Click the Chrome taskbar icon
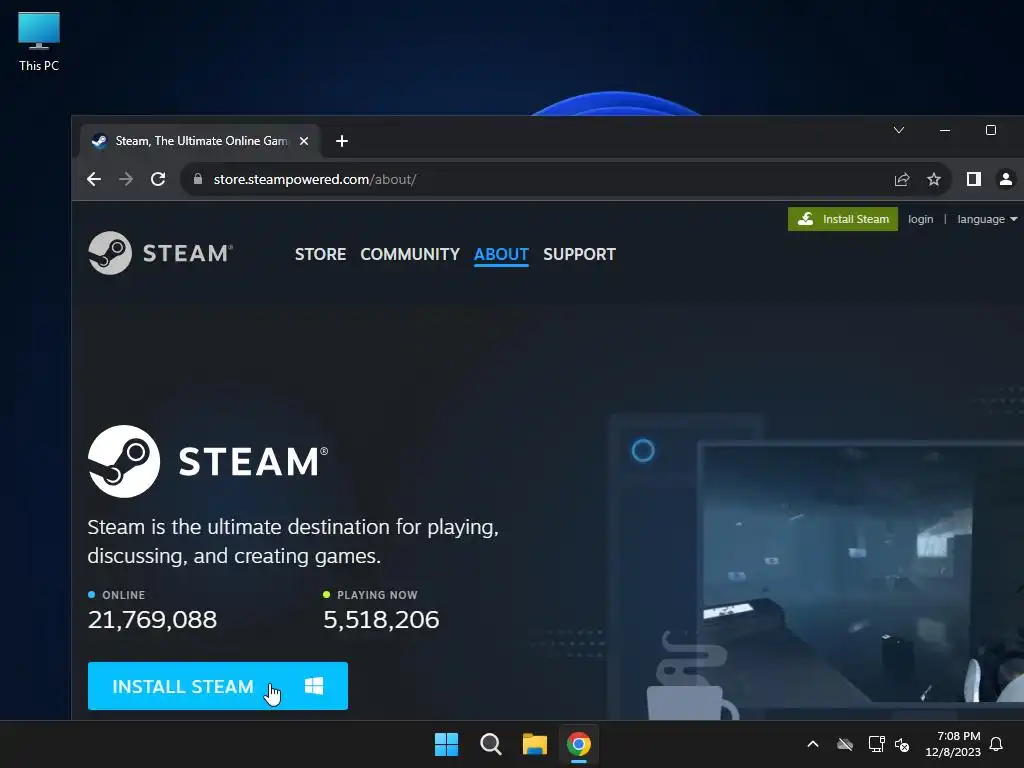Image resolution: width=1024 pixels, height=768 pixels. click(579, 744)
